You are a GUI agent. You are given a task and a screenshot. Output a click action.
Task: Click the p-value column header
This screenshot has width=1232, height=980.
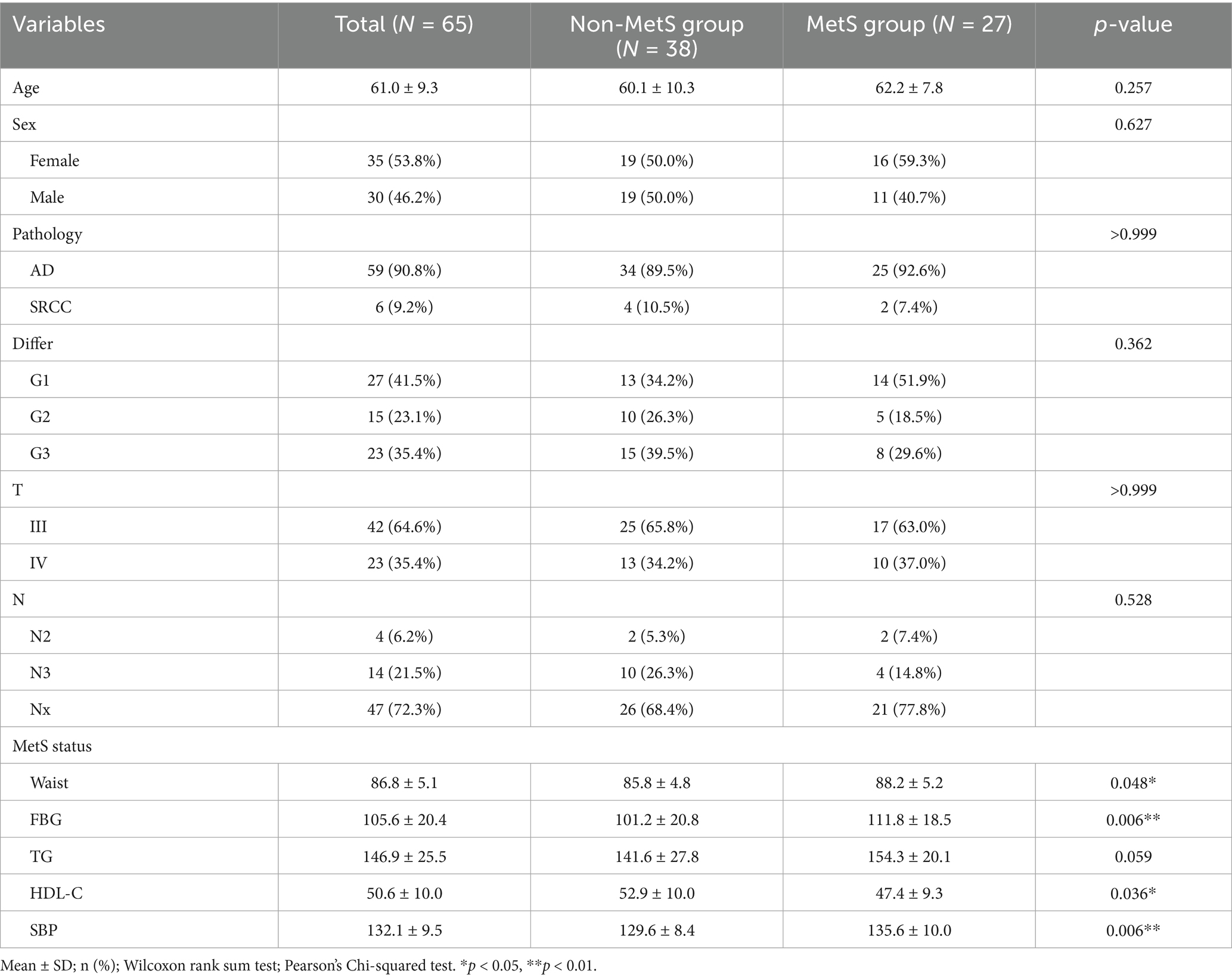1132,25
